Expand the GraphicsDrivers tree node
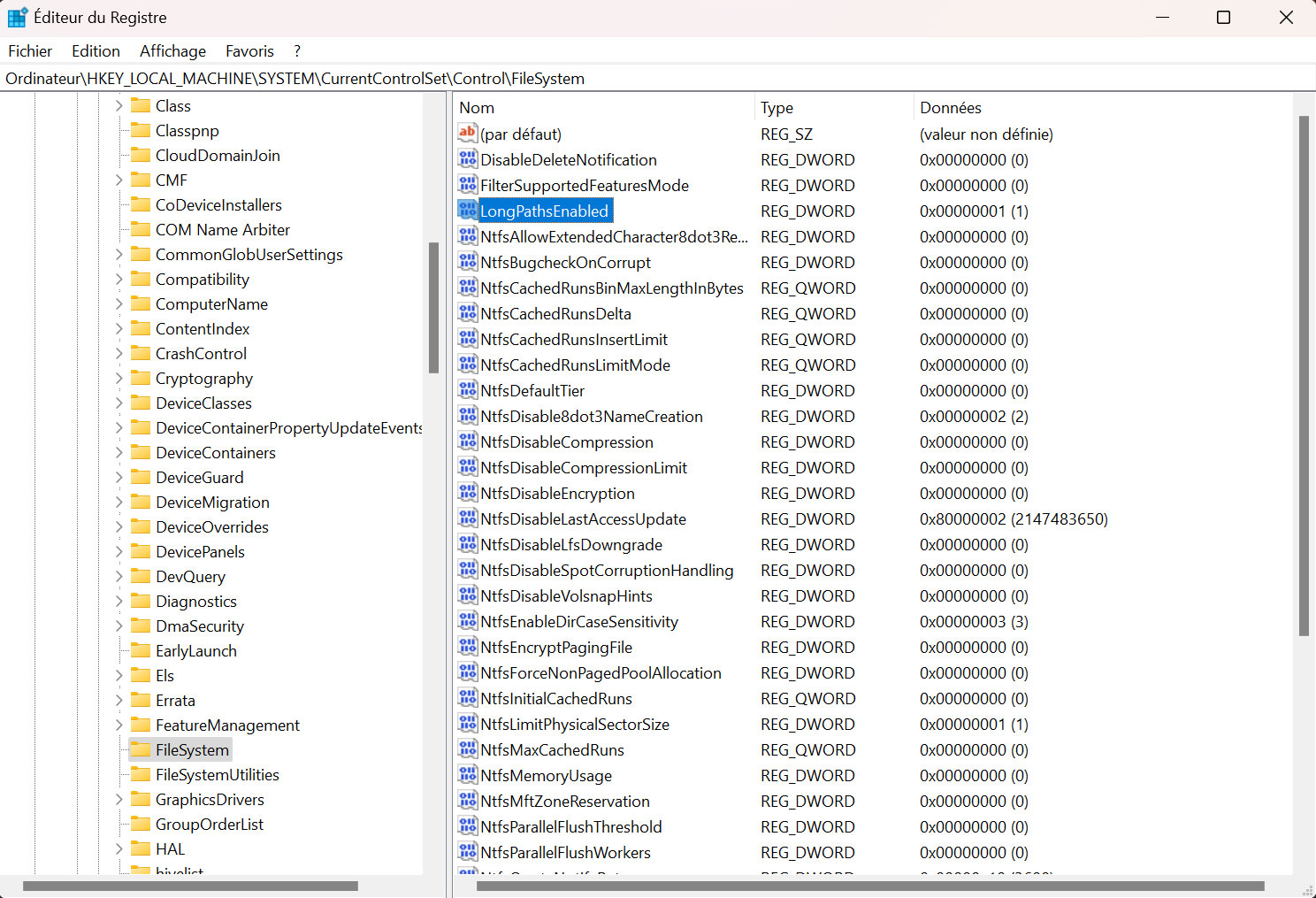Screen dimensions: 1316x898 (119, 799)
